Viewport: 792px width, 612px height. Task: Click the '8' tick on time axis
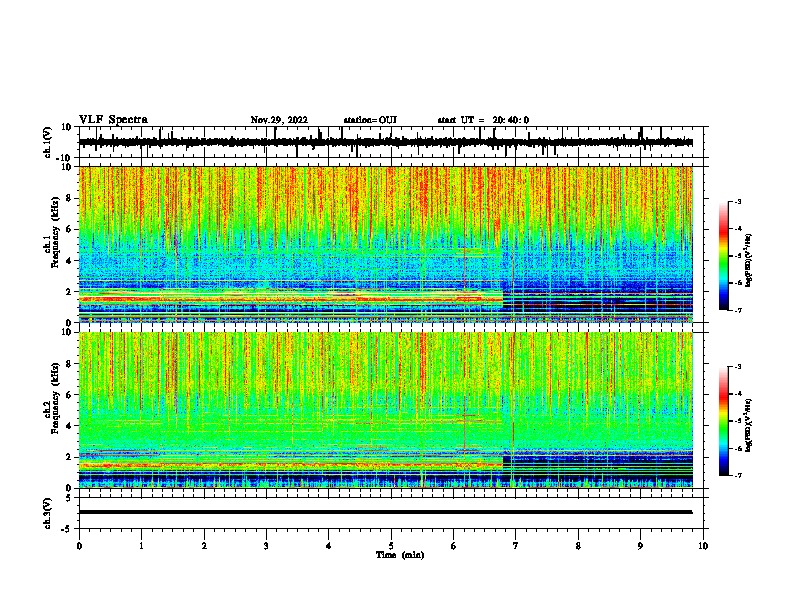click(x=578, y=546)
